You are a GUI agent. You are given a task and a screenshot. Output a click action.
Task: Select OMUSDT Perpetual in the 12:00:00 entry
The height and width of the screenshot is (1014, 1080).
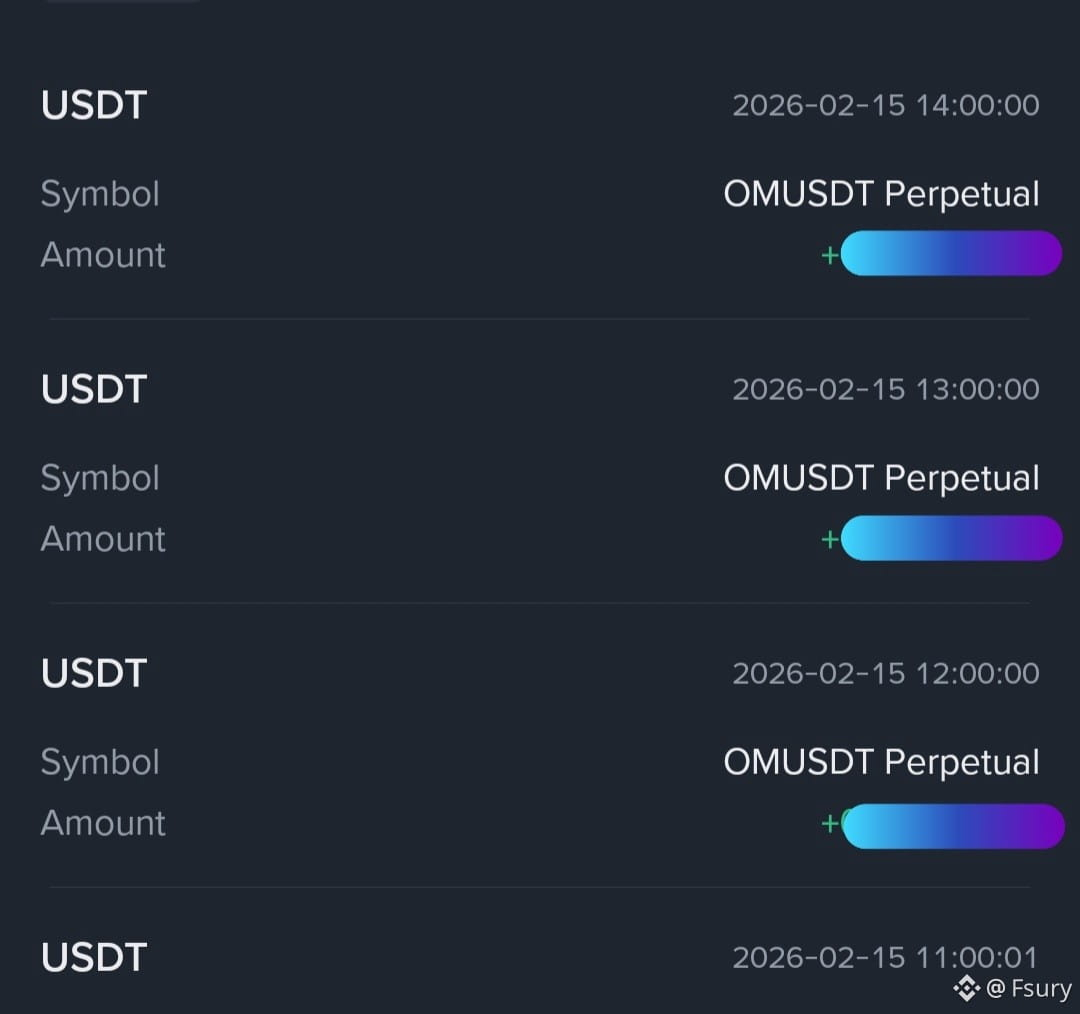pos(881,762)
